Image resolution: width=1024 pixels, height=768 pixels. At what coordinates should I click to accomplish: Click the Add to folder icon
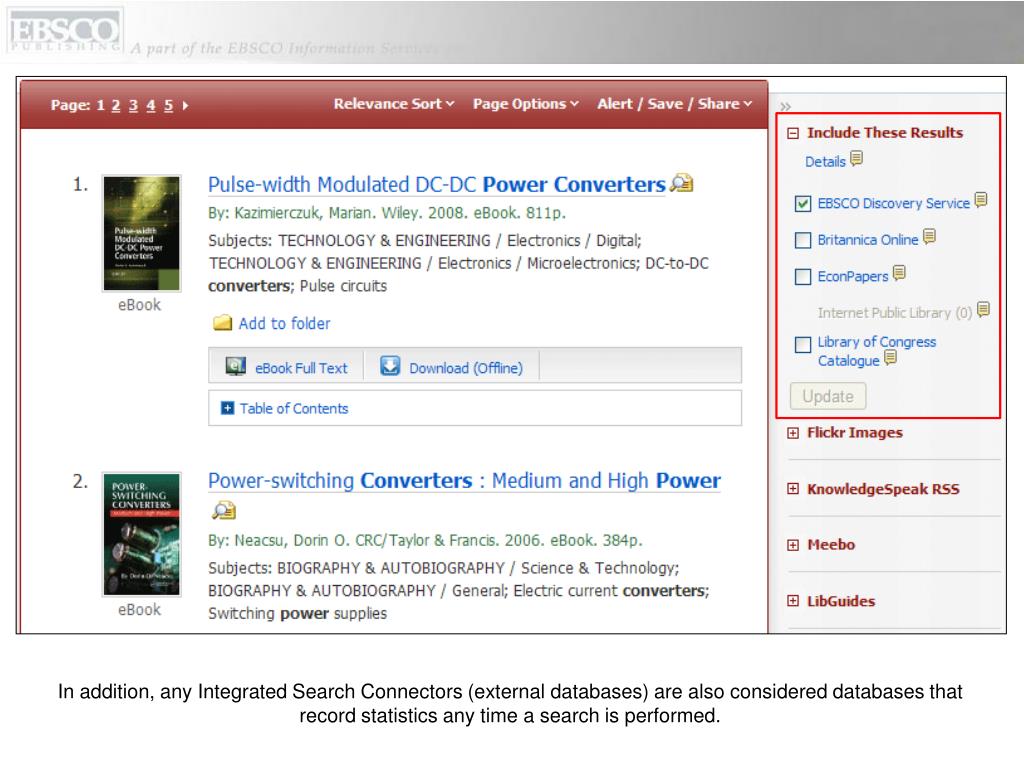223,323
